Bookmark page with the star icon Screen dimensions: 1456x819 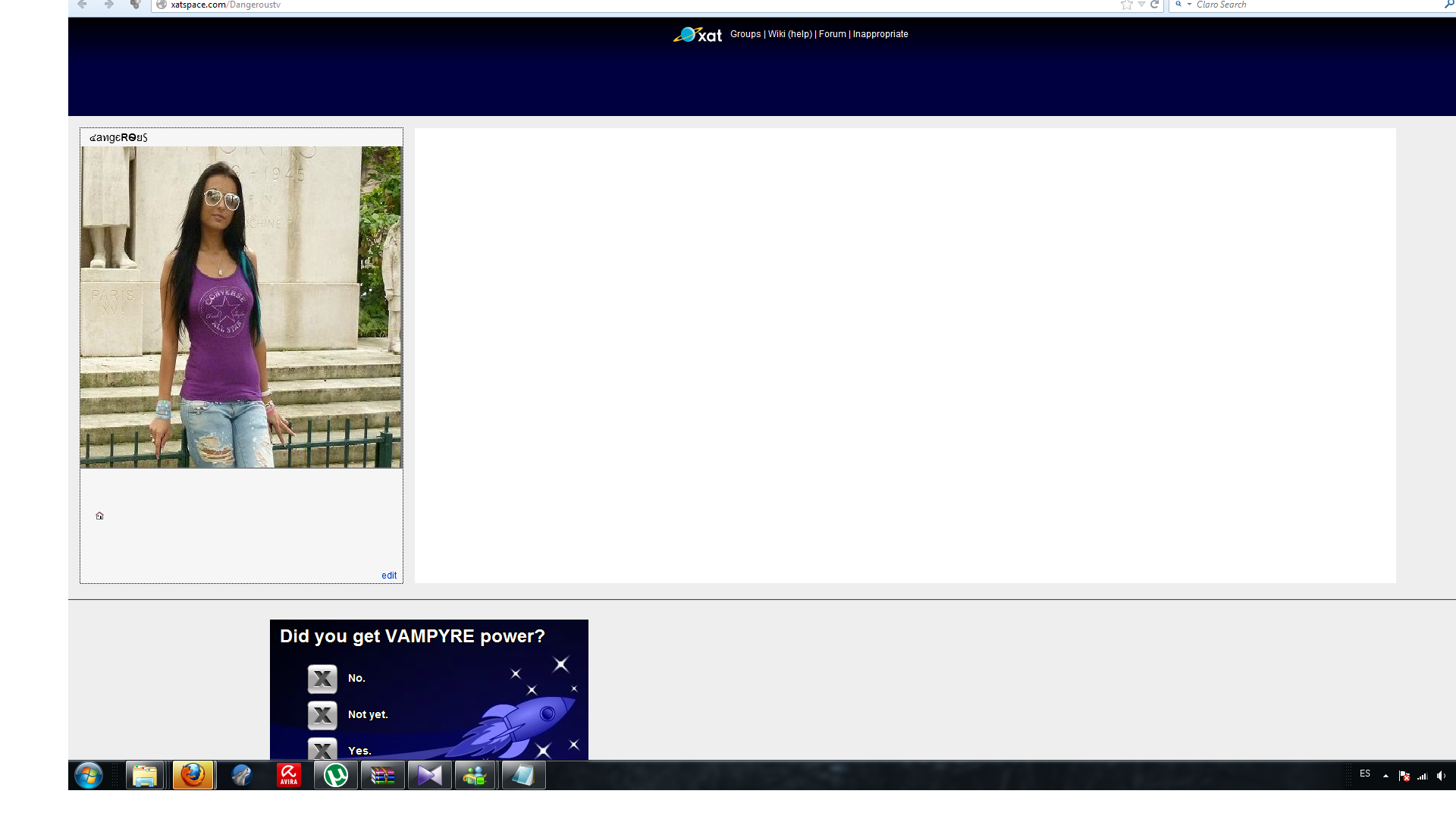1126,5
